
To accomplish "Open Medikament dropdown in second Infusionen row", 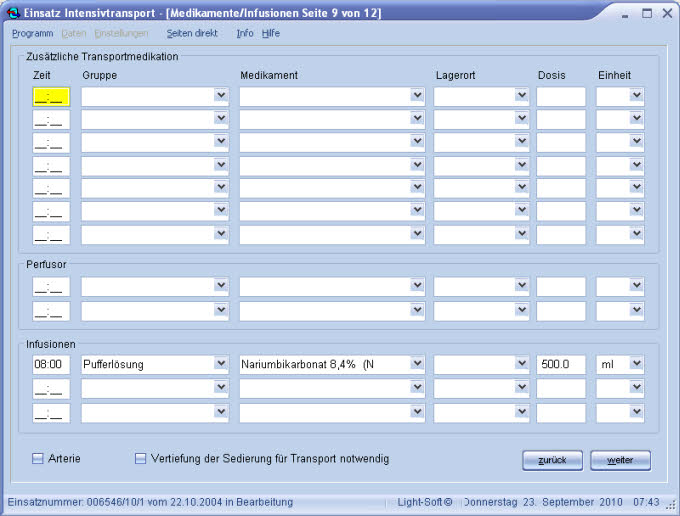I will click(x=417, y=387).
